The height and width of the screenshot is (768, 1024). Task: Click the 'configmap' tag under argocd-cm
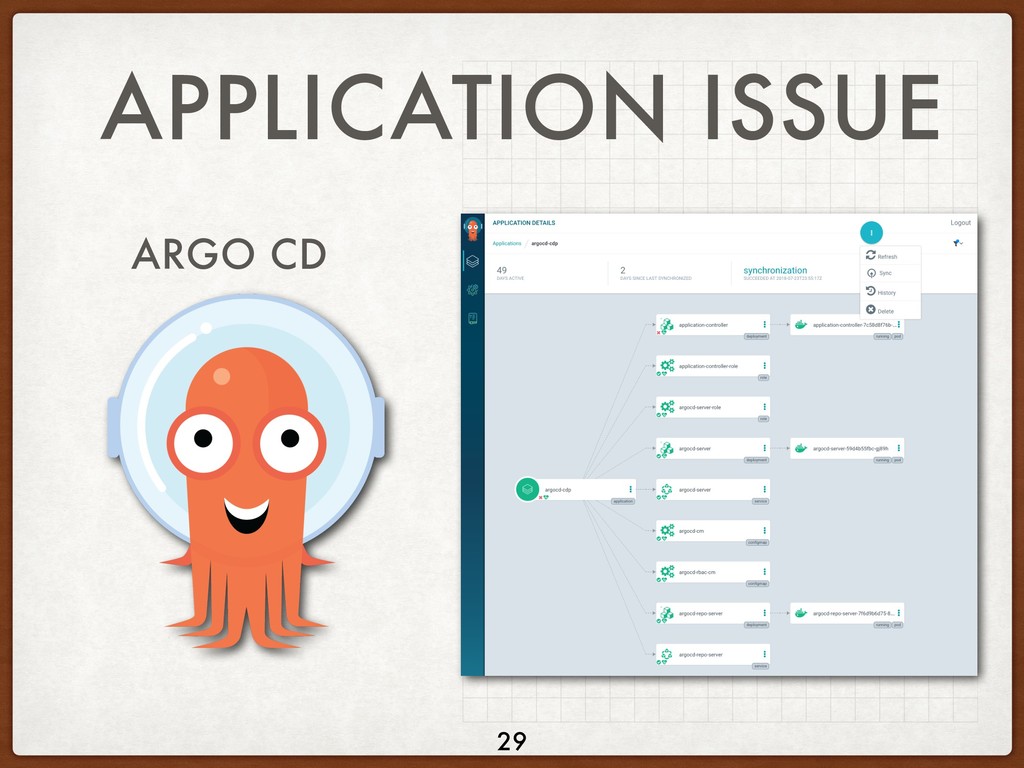[x=757, y=542]
